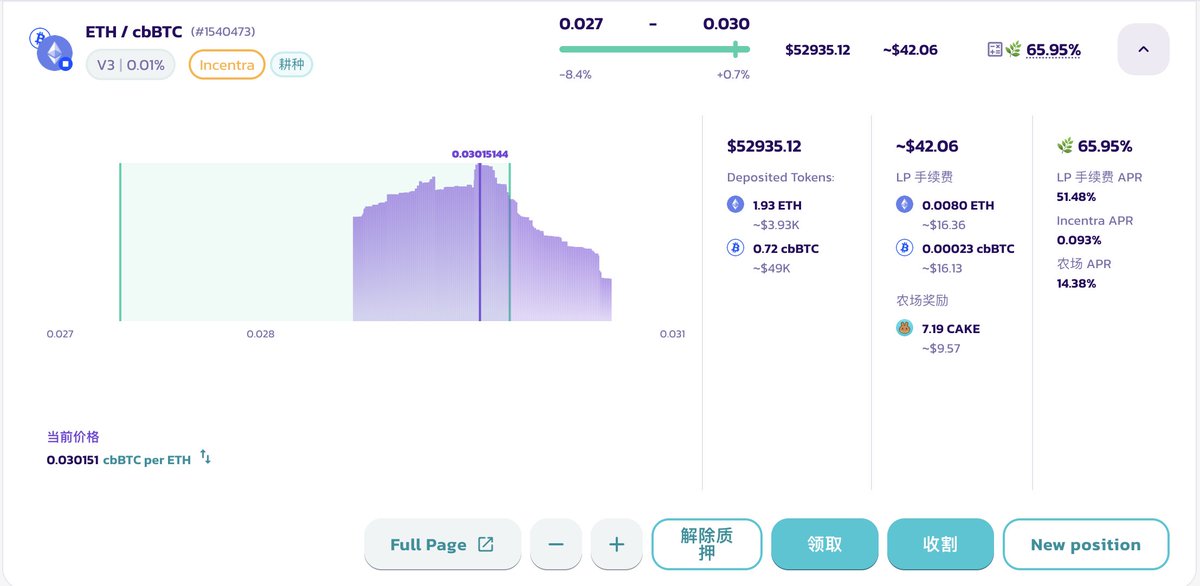Click the 当前价格 current price label
1200x586 pixels.
click(73, 437)
